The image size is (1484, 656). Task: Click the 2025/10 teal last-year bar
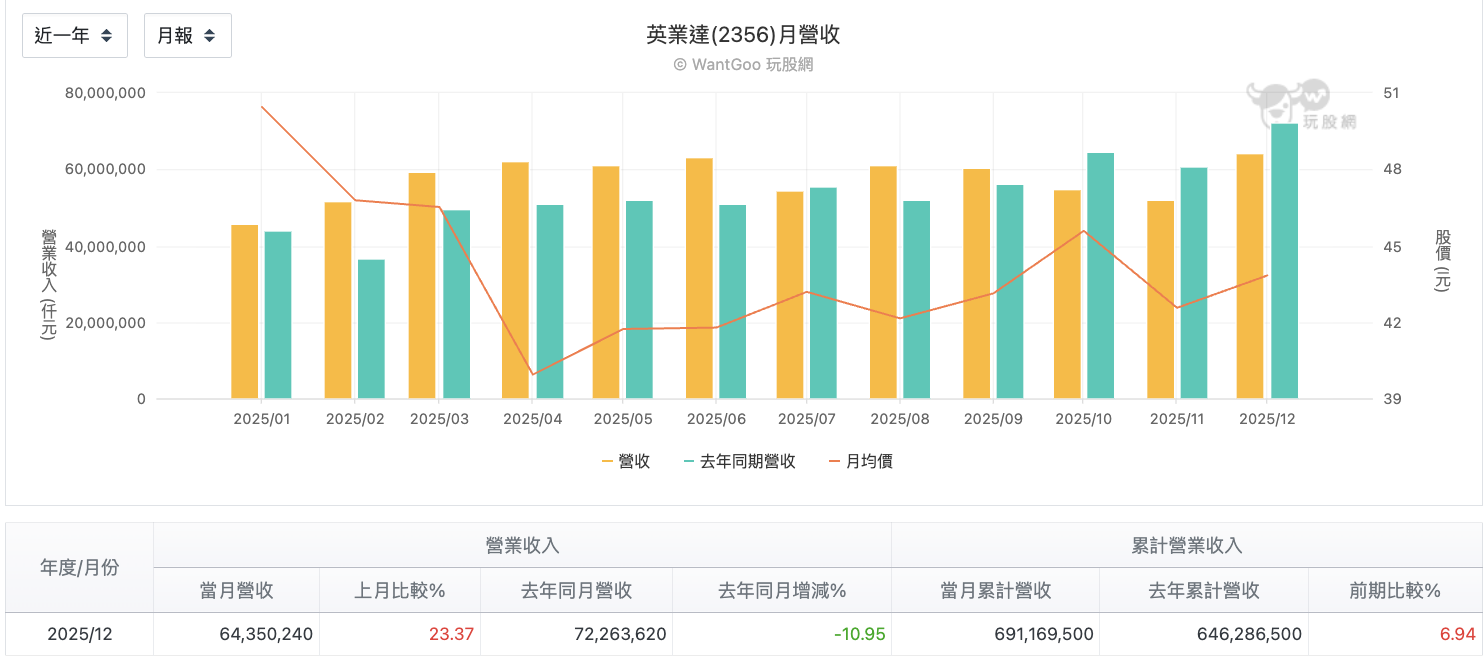click(x=1100, y=276)
